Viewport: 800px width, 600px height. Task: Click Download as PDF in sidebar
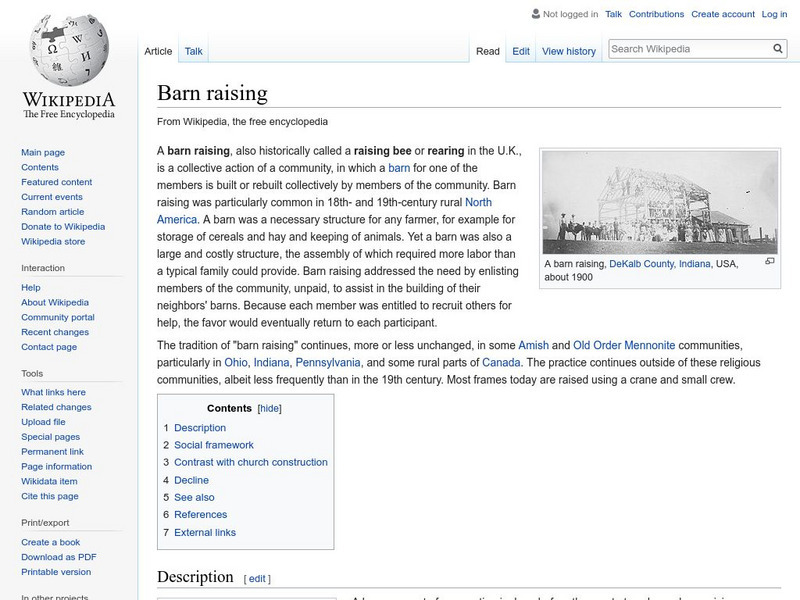[x=59, y=557]
